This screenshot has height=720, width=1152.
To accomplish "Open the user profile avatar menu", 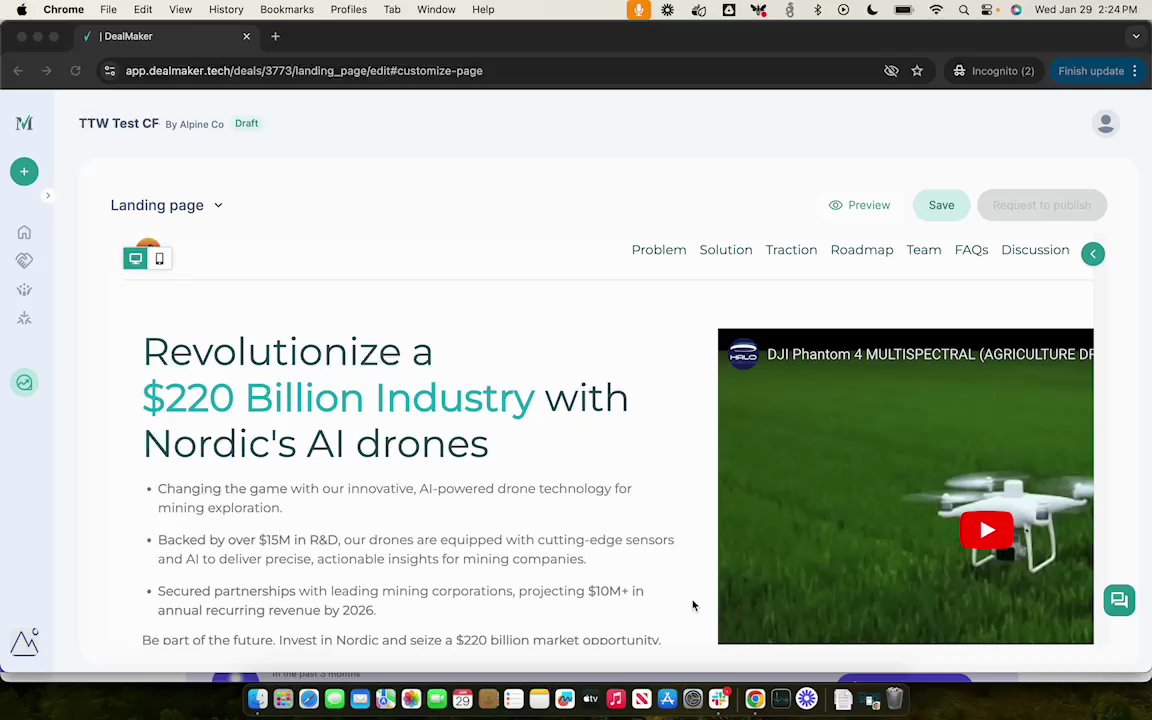I will pyautogui.click(x=1105, y=123).
